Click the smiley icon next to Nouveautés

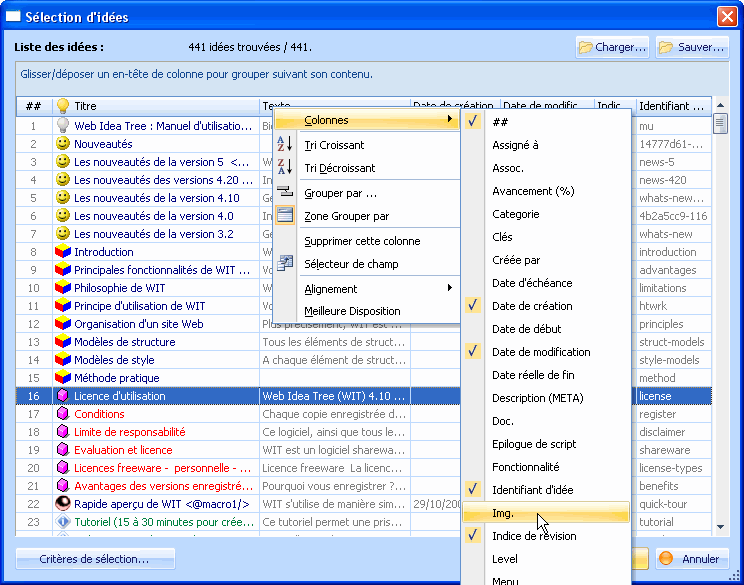coord(62,144)
